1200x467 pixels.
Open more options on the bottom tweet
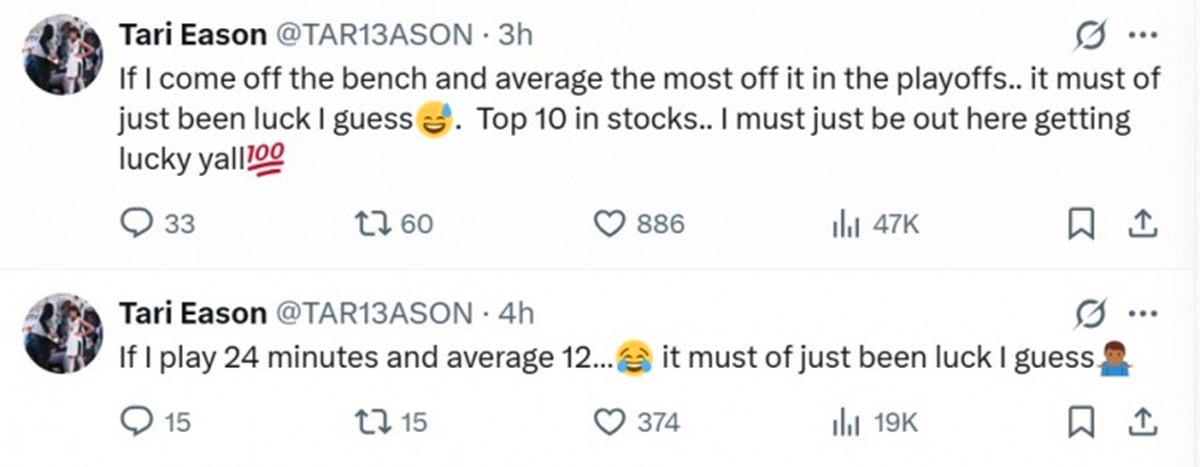1141,314
